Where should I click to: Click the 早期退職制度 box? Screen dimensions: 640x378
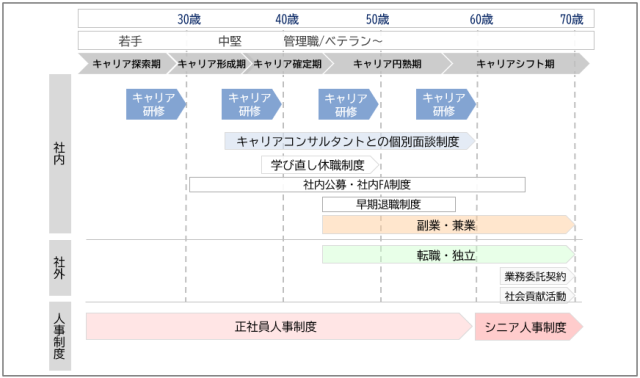389,204
